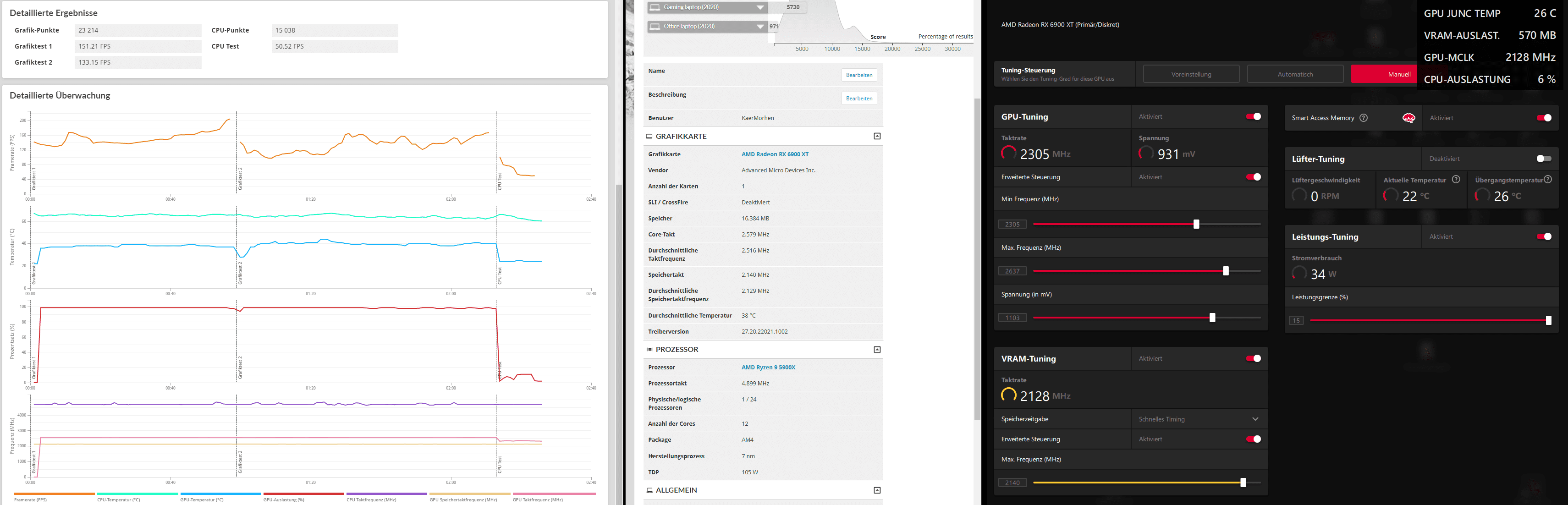Open the AMD Ryzen 9 5900X link
The height and width of the screenshot is (505, 1568).
pyautogui.click(x=768, y=367)
